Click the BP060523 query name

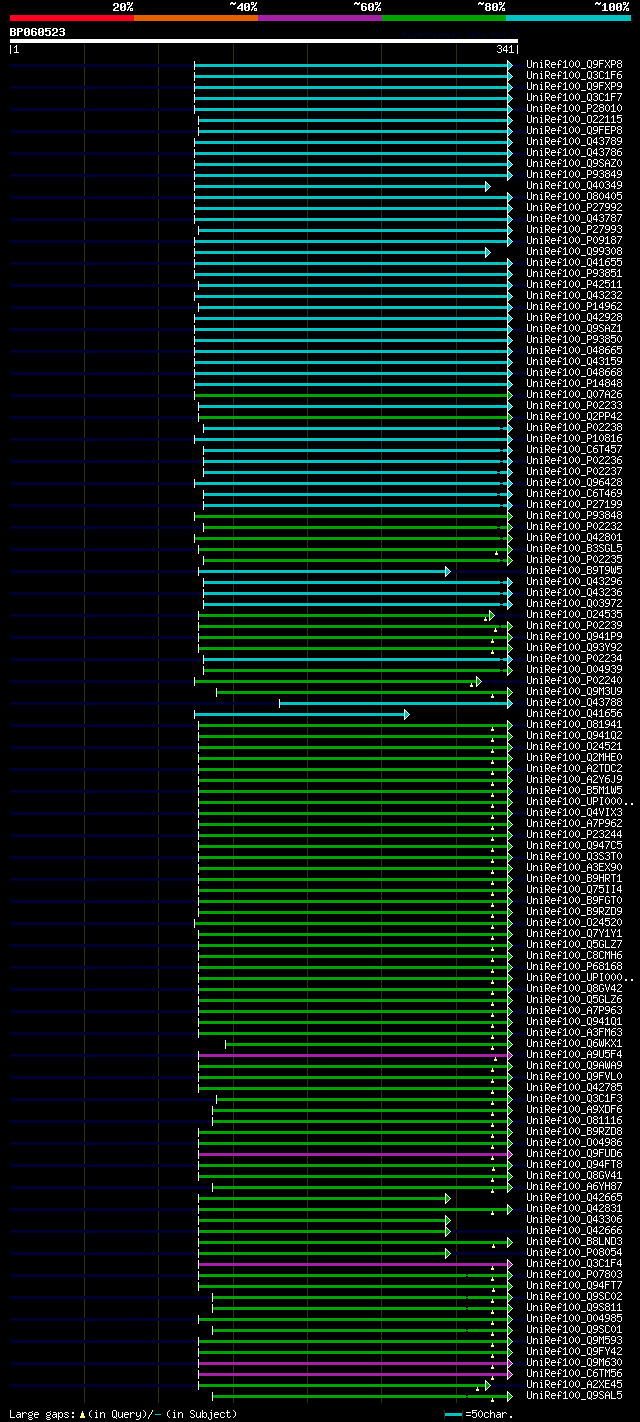[38, 32]
